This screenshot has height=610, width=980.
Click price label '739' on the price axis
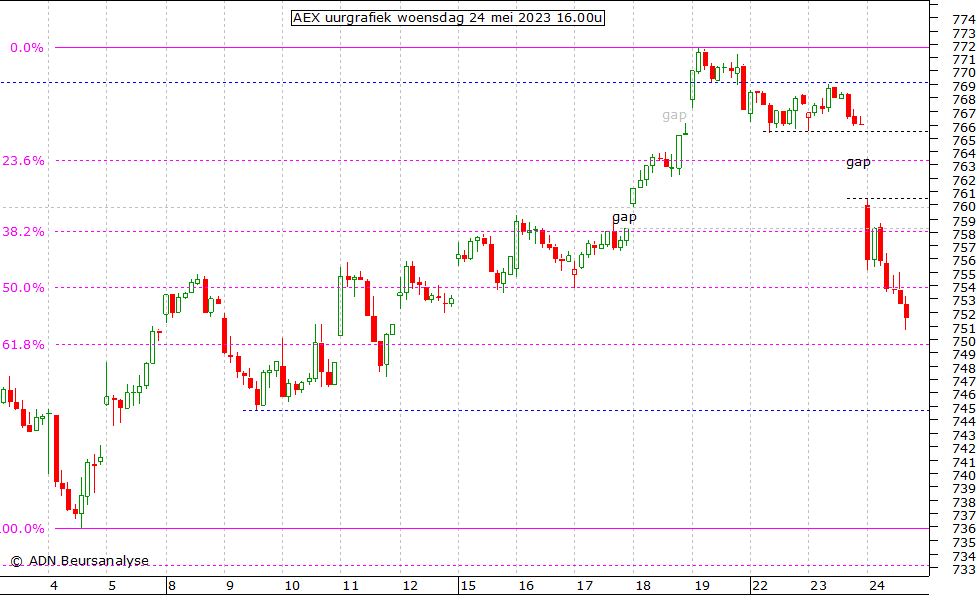[964, 489]
